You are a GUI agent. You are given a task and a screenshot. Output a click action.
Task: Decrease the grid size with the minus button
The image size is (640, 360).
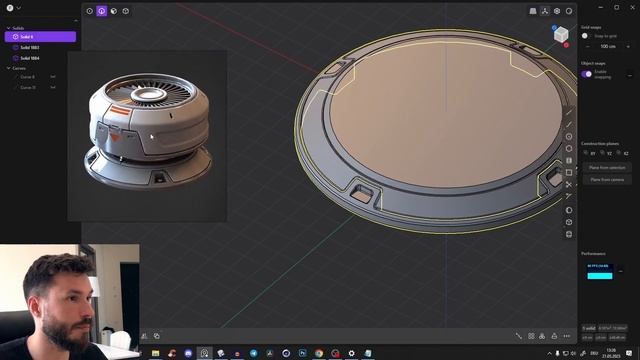pyautogui.click(x=588, y=47)
